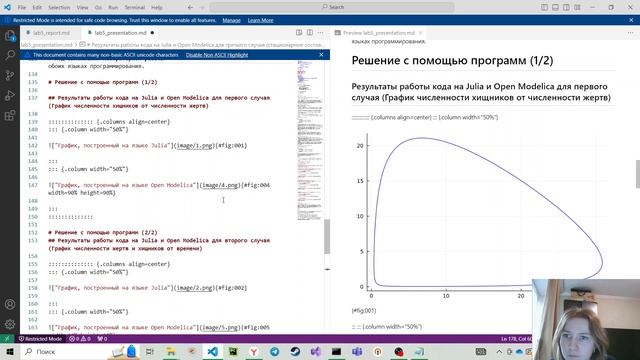The width and height of the screenshot is (640, 360).
Task: Open Steam from the taskbar
Action: (295, 351)
